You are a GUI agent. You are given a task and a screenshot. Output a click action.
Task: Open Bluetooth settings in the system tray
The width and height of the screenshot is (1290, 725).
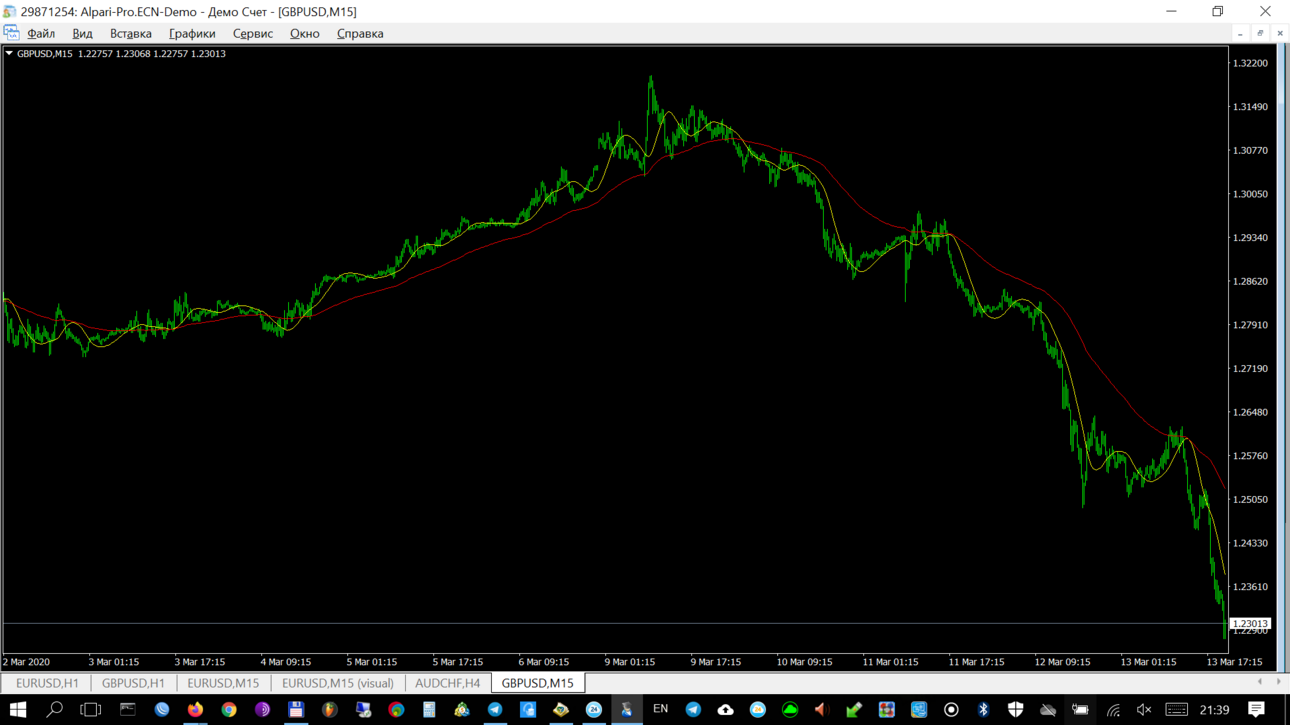point(983,710)
